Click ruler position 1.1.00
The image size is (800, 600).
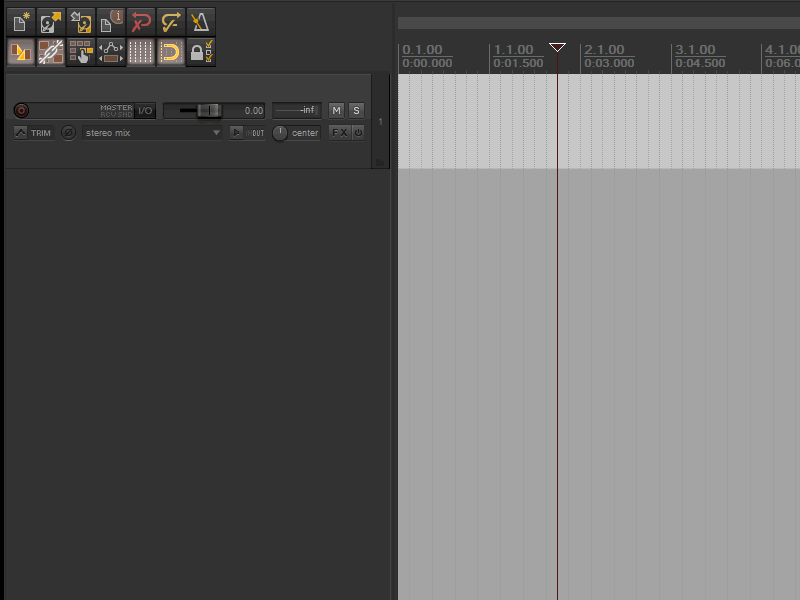[513, 49]
